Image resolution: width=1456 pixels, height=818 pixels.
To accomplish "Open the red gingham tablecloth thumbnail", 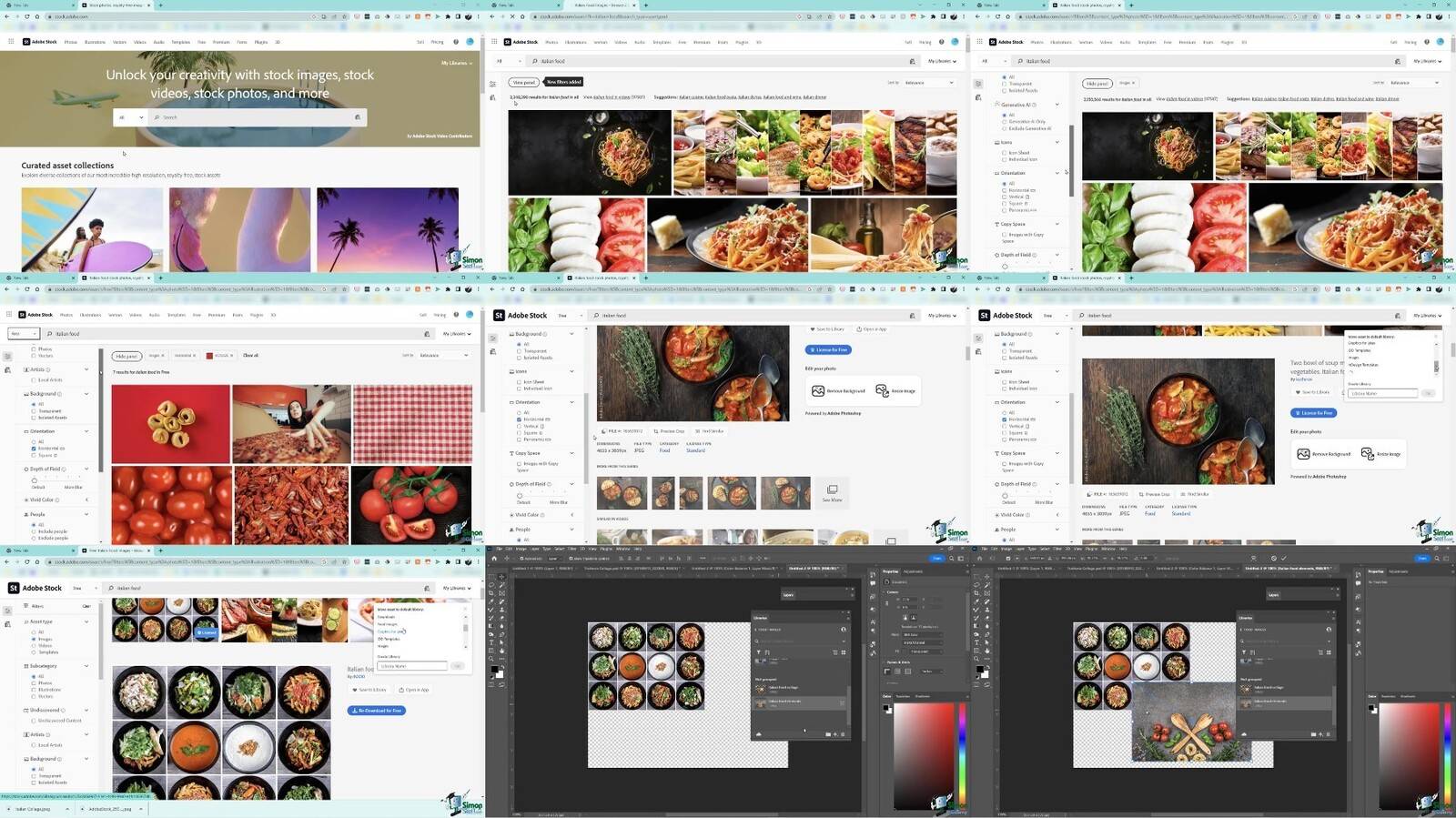I will point(412,424).
